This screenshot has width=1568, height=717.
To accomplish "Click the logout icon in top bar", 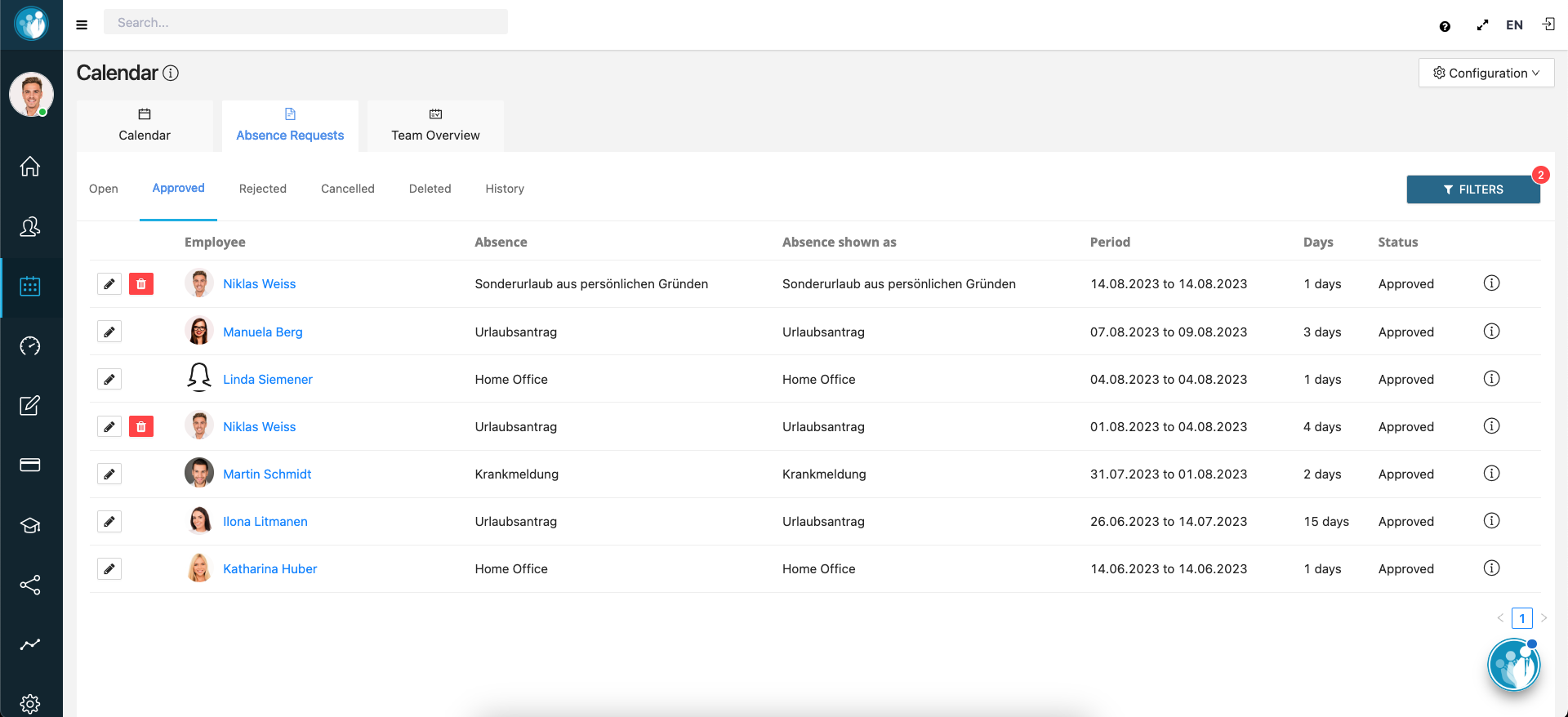I will (x=1548, y=24).
